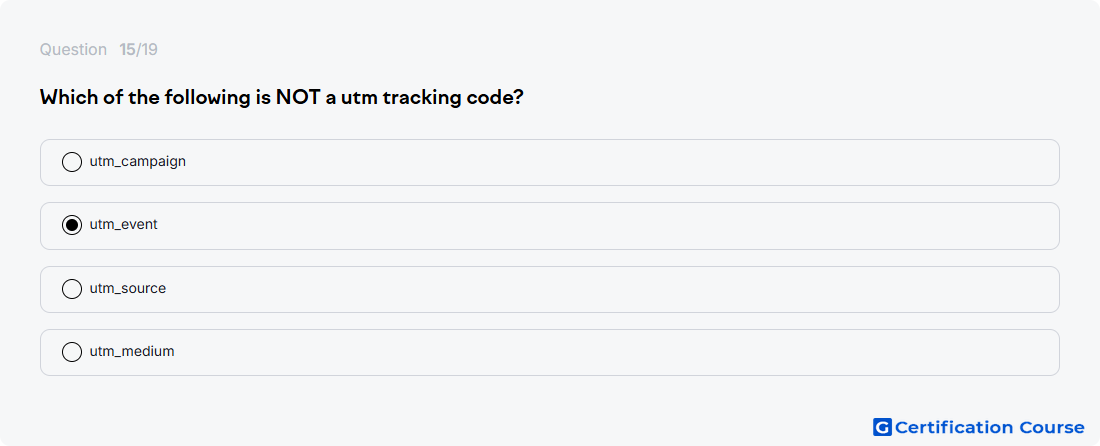Select the utm_campaign radio button
The width and height of the screenshot is (1100, 446).
point(72,162)
